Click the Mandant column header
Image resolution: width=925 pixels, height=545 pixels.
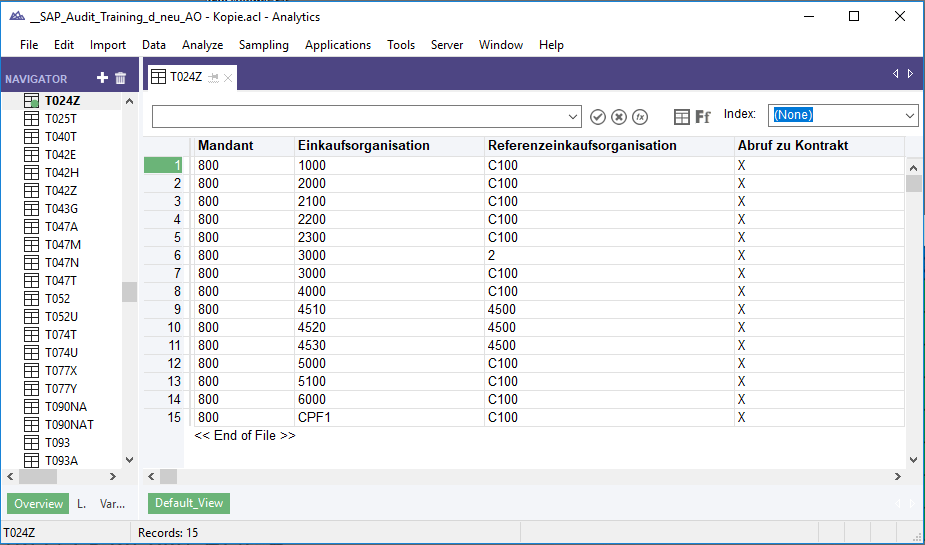(x=244, y=146)
